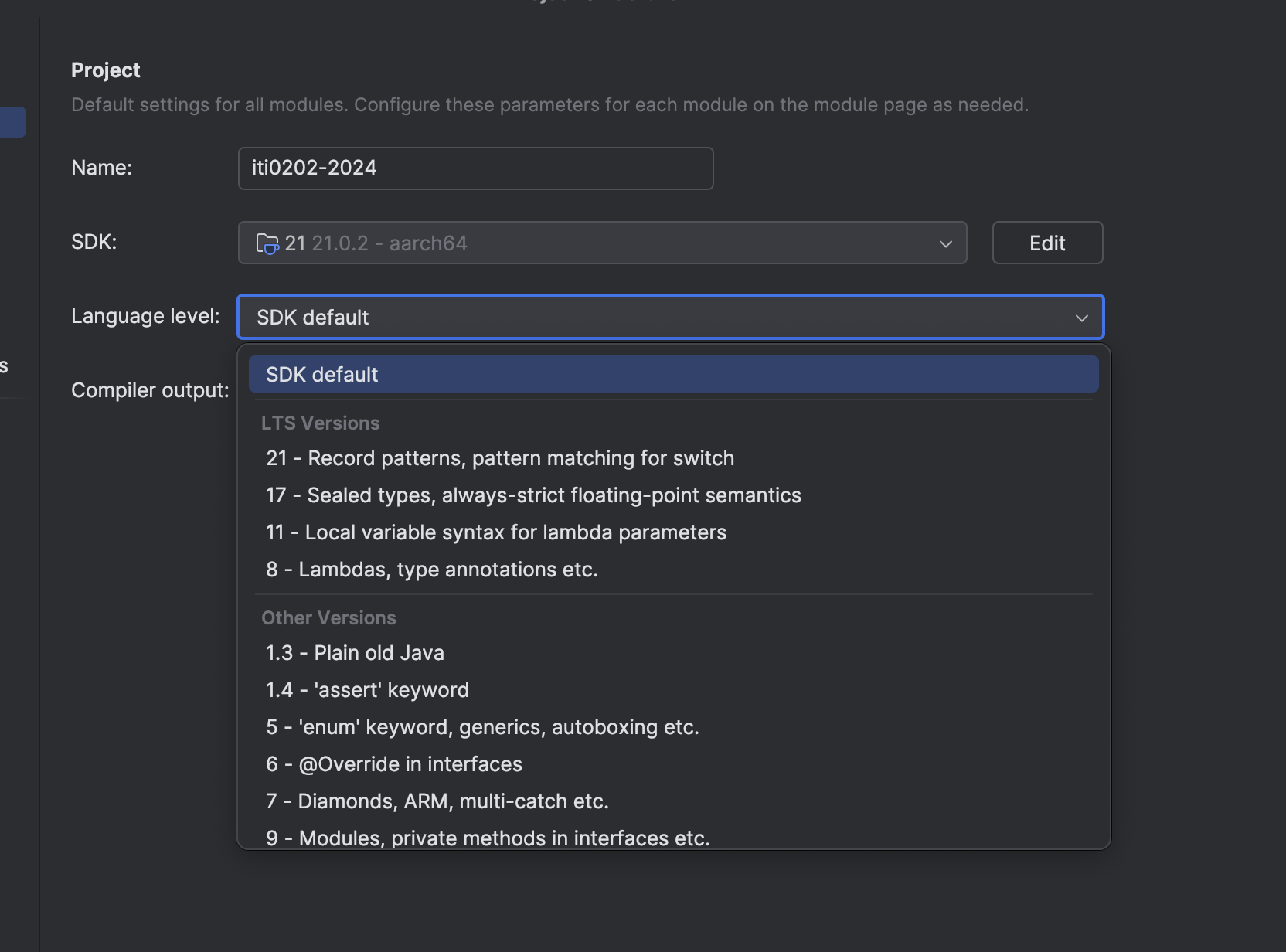Choose 6 - @Override in interfaces

(673, 764)
